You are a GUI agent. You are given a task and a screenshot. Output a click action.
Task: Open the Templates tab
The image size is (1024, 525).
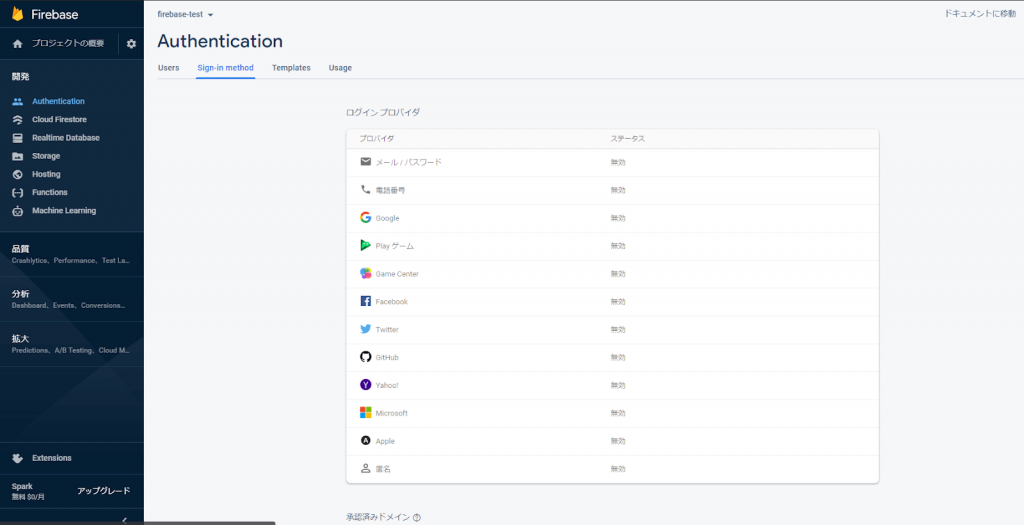pyautogui.click(x=291, y=68)
